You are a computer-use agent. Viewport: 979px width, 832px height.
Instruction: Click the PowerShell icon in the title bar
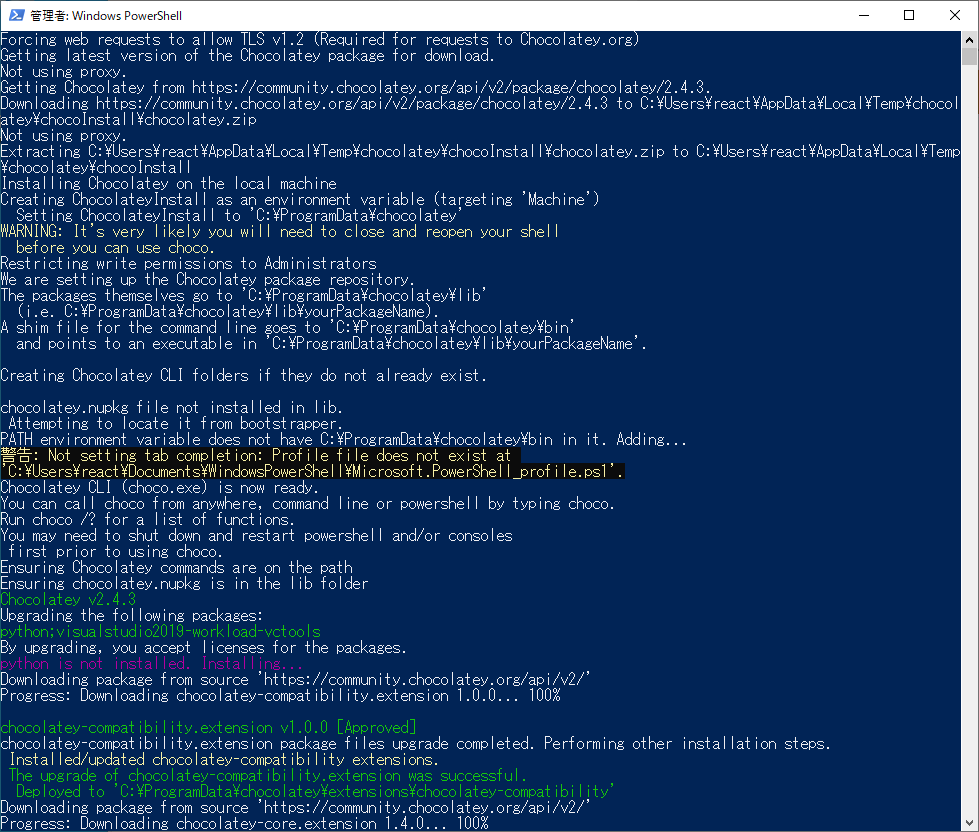(16, 15)
